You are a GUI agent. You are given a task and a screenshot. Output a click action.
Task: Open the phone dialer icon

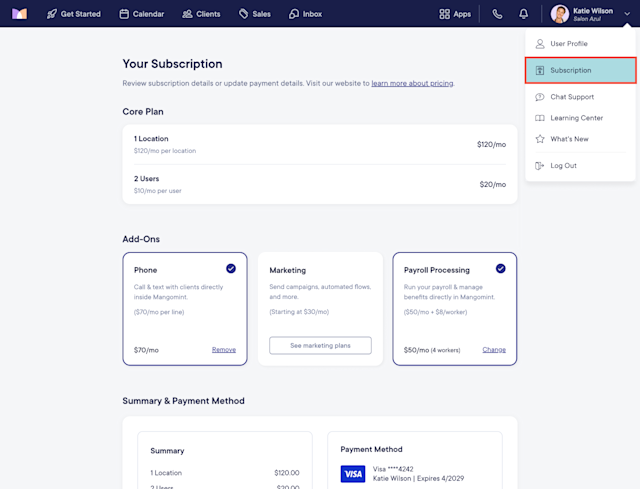point(497,14)
